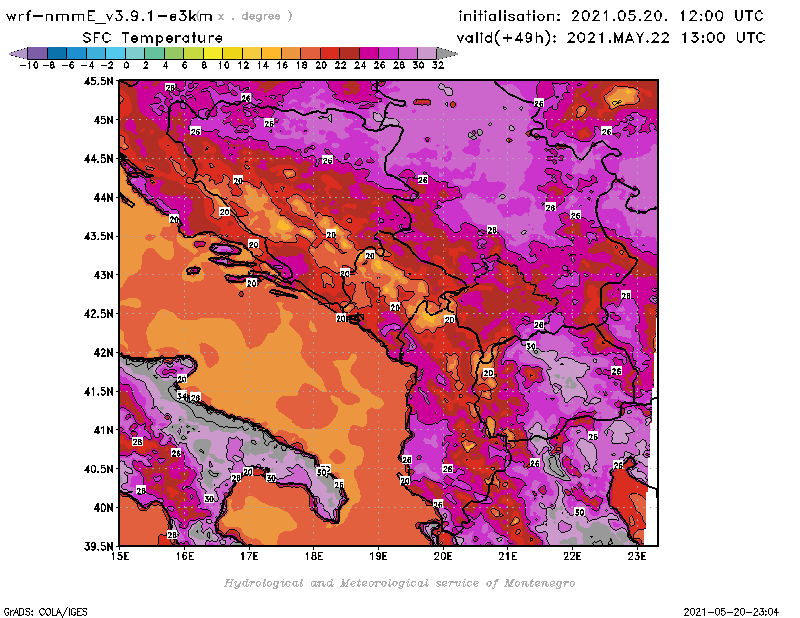This screenshot has height=618, width=800.
Task: Click the 'SFC Temperature' title
Action: point(153,38)
